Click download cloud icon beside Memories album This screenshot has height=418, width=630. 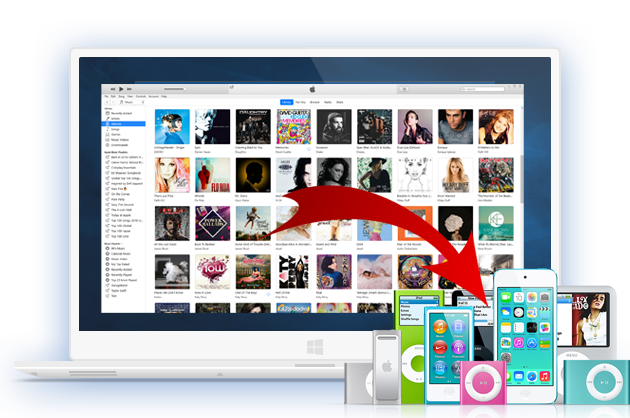coord(309,149)
